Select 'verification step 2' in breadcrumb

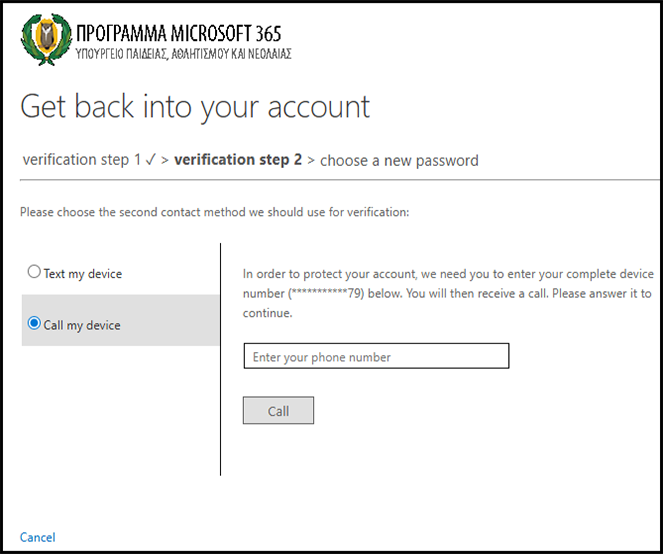(238, 160)
